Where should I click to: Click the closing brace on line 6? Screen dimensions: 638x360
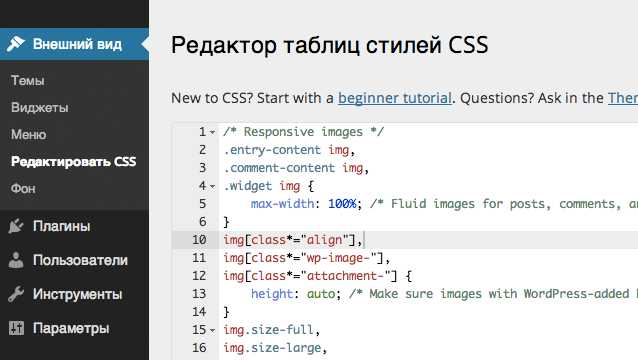(226, 222)
